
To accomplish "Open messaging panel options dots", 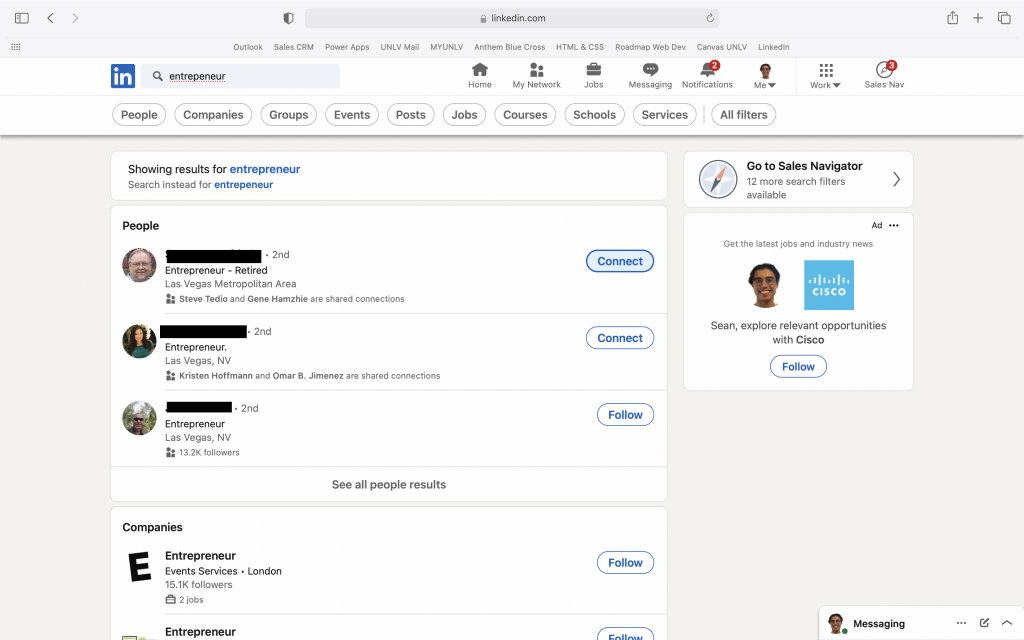I will tap(961, 623).
